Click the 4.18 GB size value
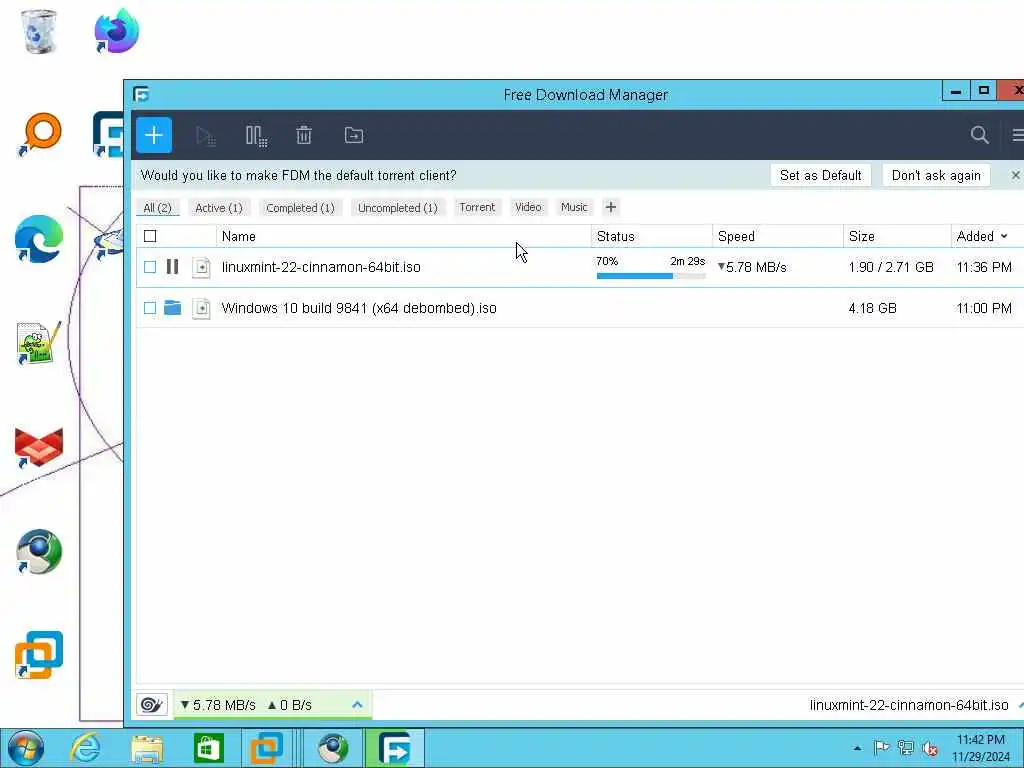 pyautogui.click(x=872, y=308)
